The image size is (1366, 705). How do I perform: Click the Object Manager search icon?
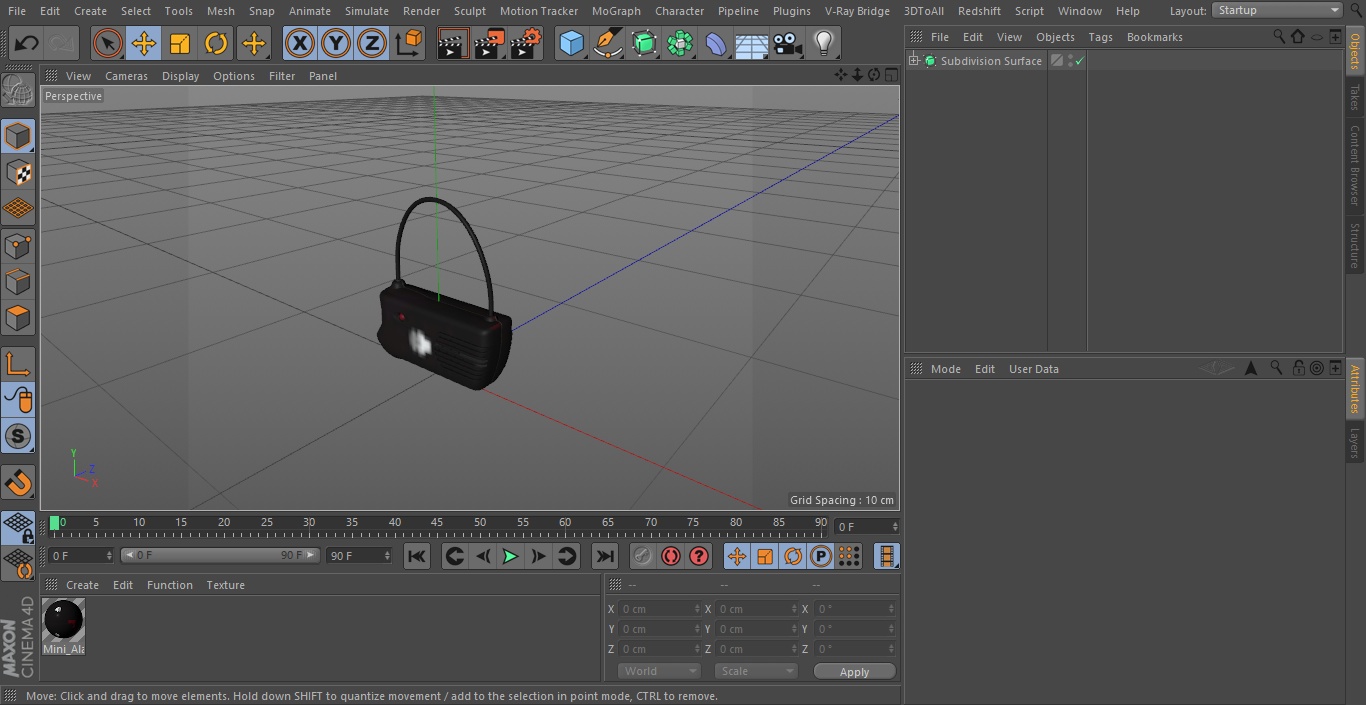1279,36
